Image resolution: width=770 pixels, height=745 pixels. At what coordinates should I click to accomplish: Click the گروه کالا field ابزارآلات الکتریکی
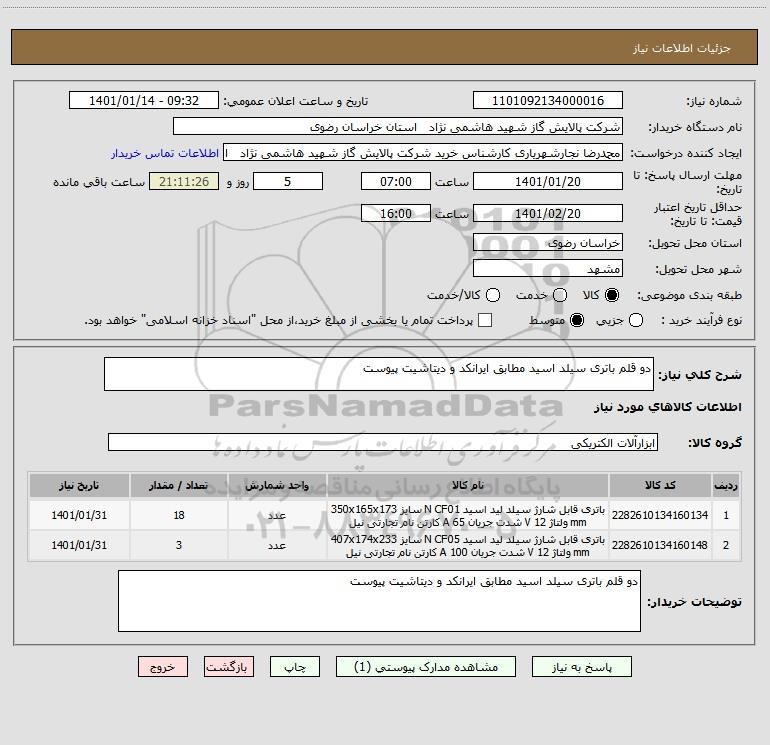(x=383, y=442)
